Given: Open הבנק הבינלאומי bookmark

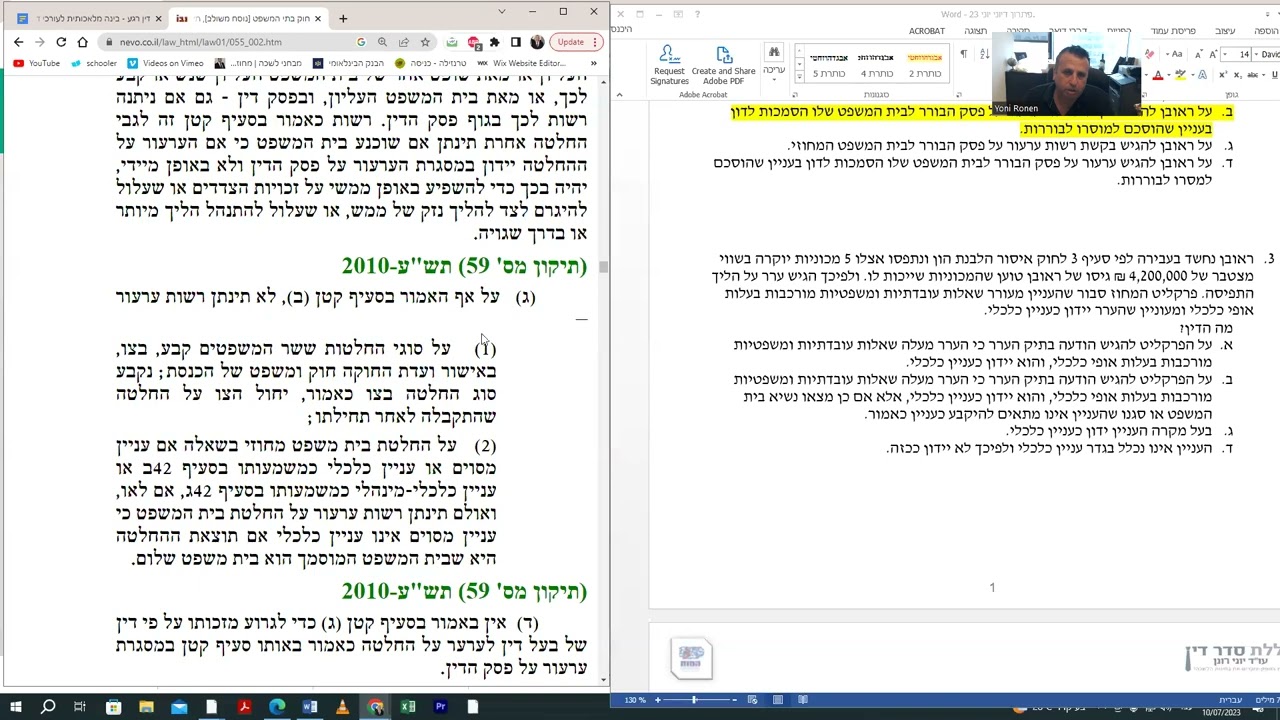Looking at the screenshot, I should (x=349, y=63).
